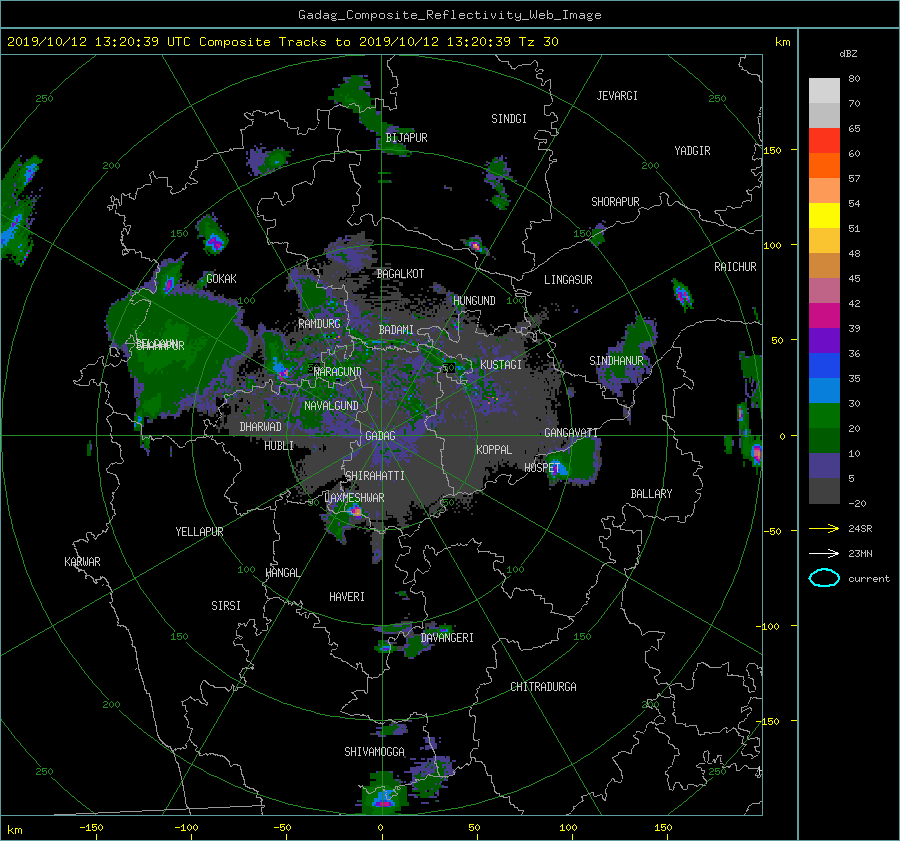Click the yellow 54 dBZ legend swatch
Viewport: 900px width, 841px height.
[824, 215]
